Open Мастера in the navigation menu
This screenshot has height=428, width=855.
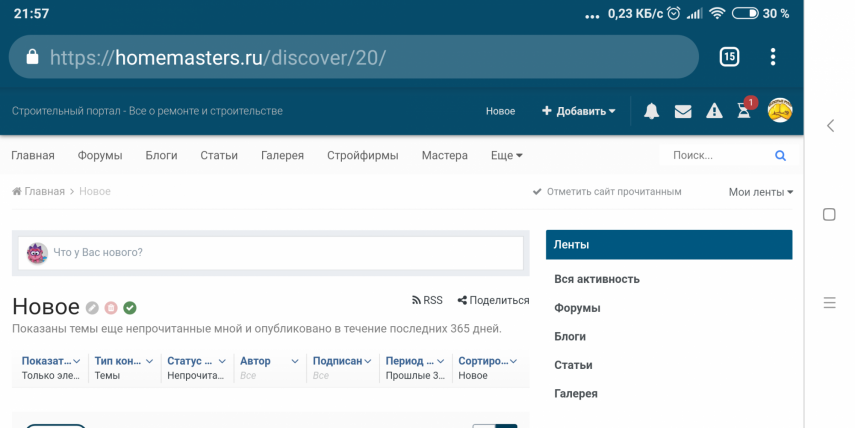(x=444, y=155)
